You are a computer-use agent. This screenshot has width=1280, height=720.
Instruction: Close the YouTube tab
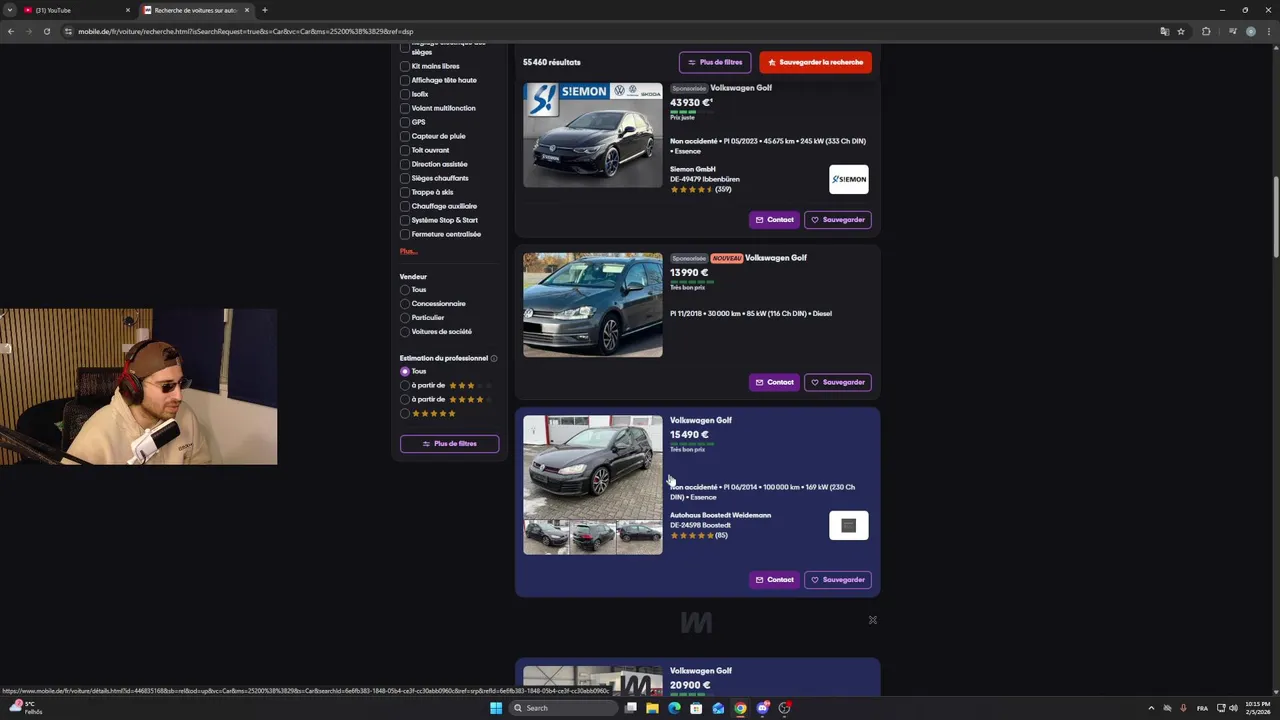pyautogui.click(x=127, y=10)
